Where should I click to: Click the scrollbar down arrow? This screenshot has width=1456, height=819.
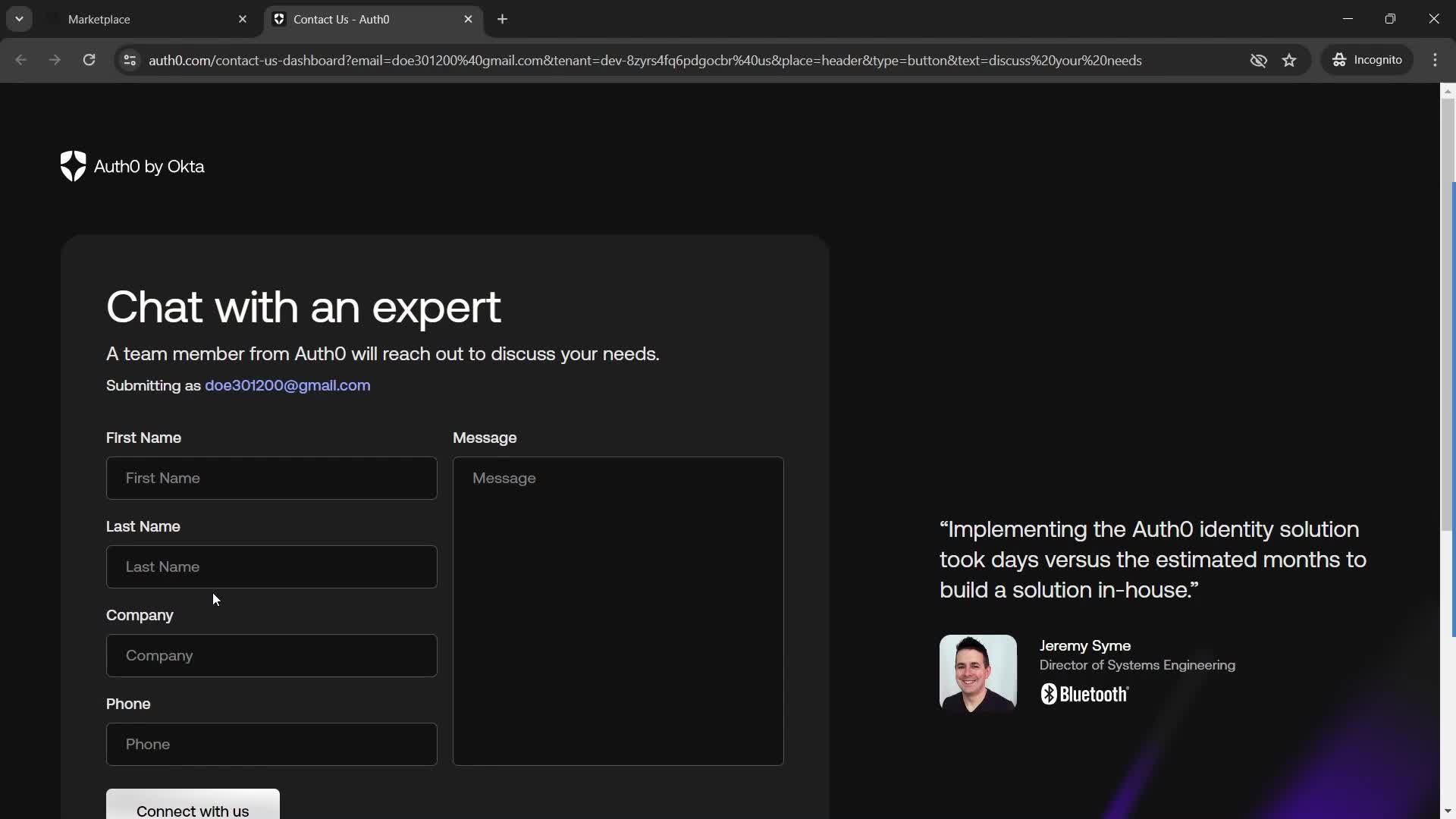(x=1448, y=811)
